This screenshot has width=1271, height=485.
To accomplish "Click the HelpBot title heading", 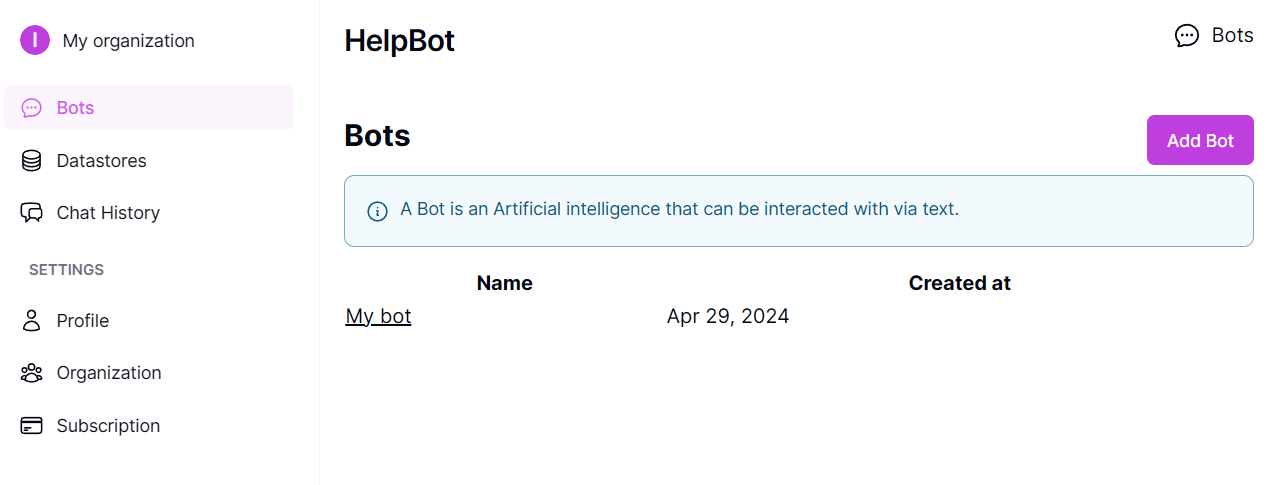I will point(399,41).
